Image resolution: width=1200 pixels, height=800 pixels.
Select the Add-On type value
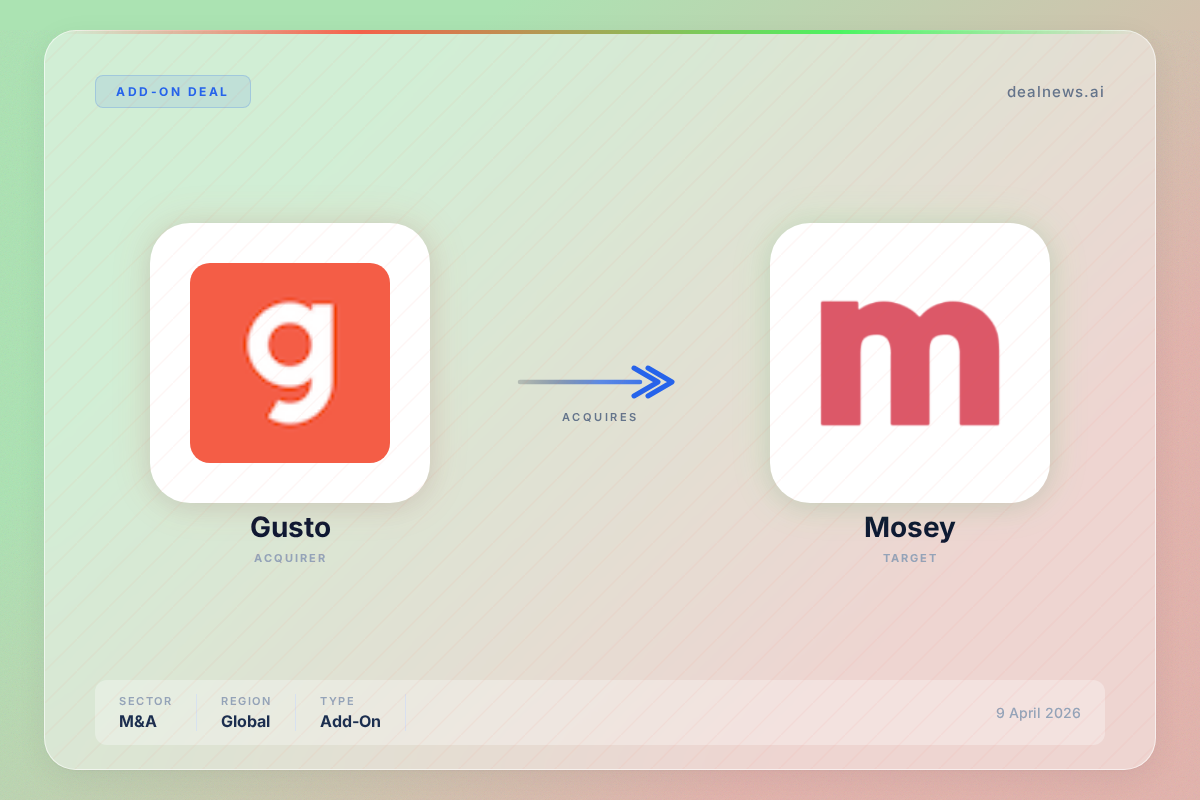(x=350, y=721)
